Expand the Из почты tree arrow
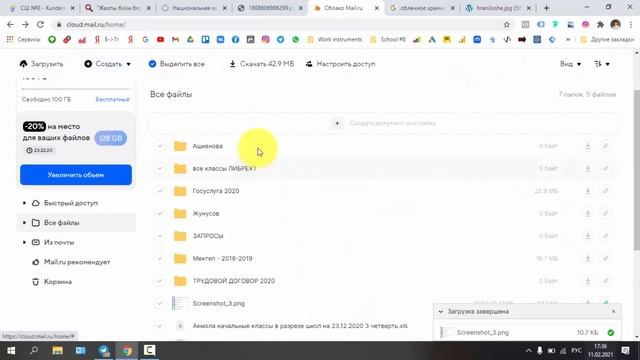Viewport: 640px width, 360px height. pyautogui.click(x=24, y=242)
